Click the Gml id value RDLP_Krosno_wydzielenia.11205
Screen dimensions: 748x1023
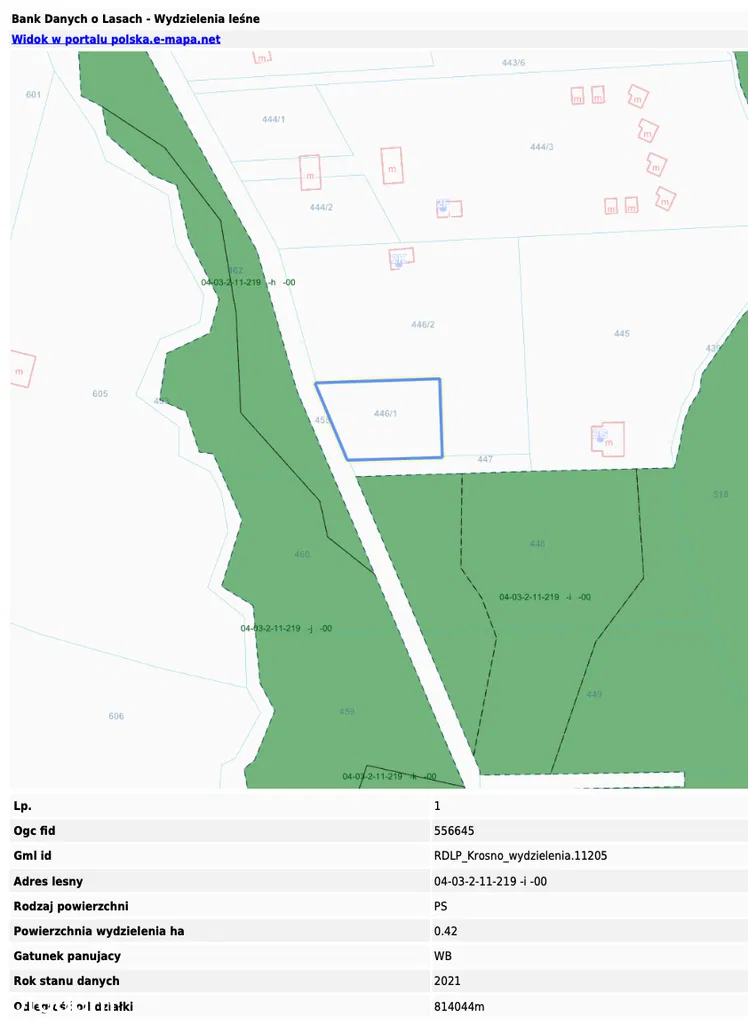point(520,856)
